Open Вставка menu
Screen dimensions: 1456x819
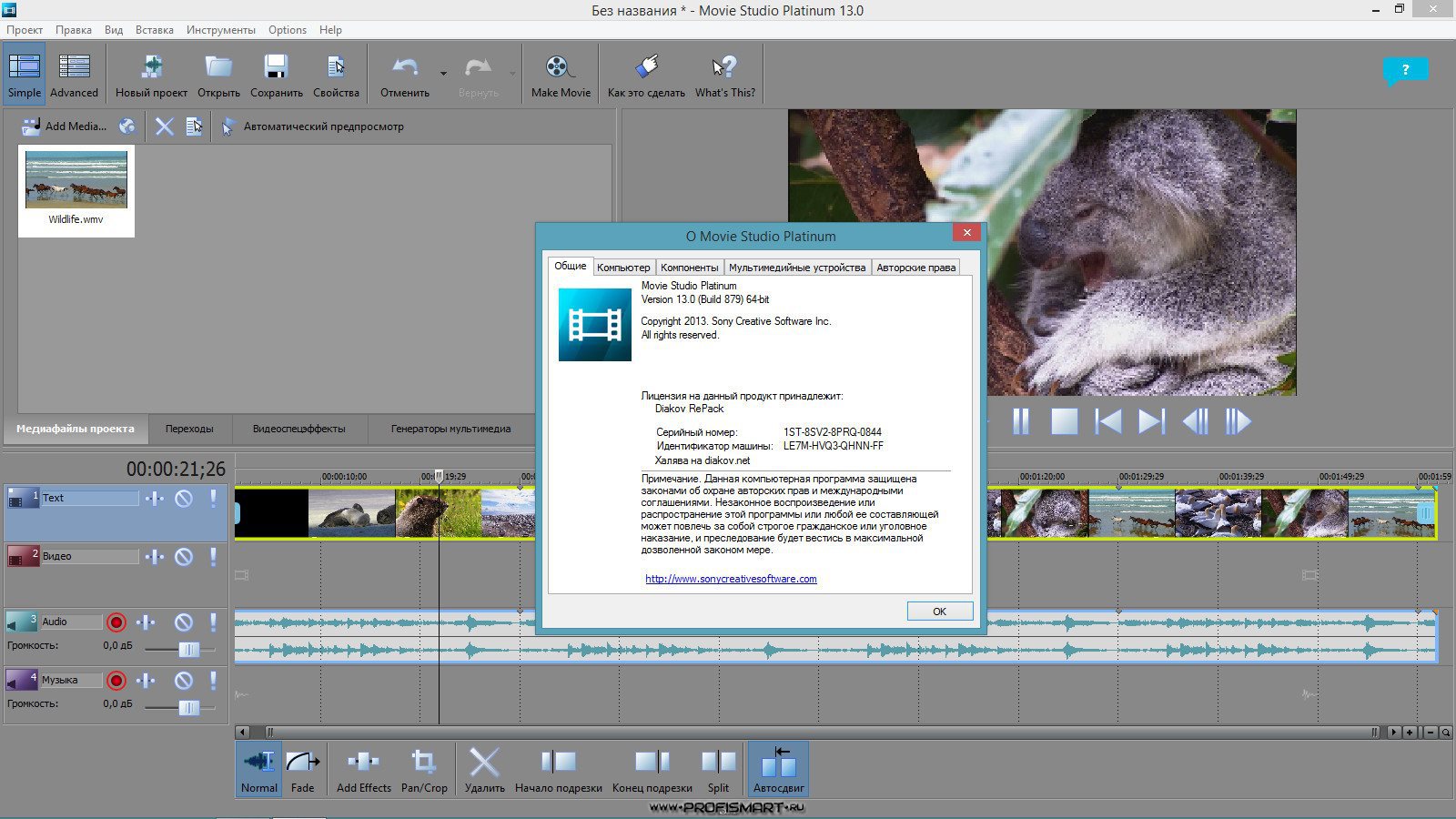[155, 29]
